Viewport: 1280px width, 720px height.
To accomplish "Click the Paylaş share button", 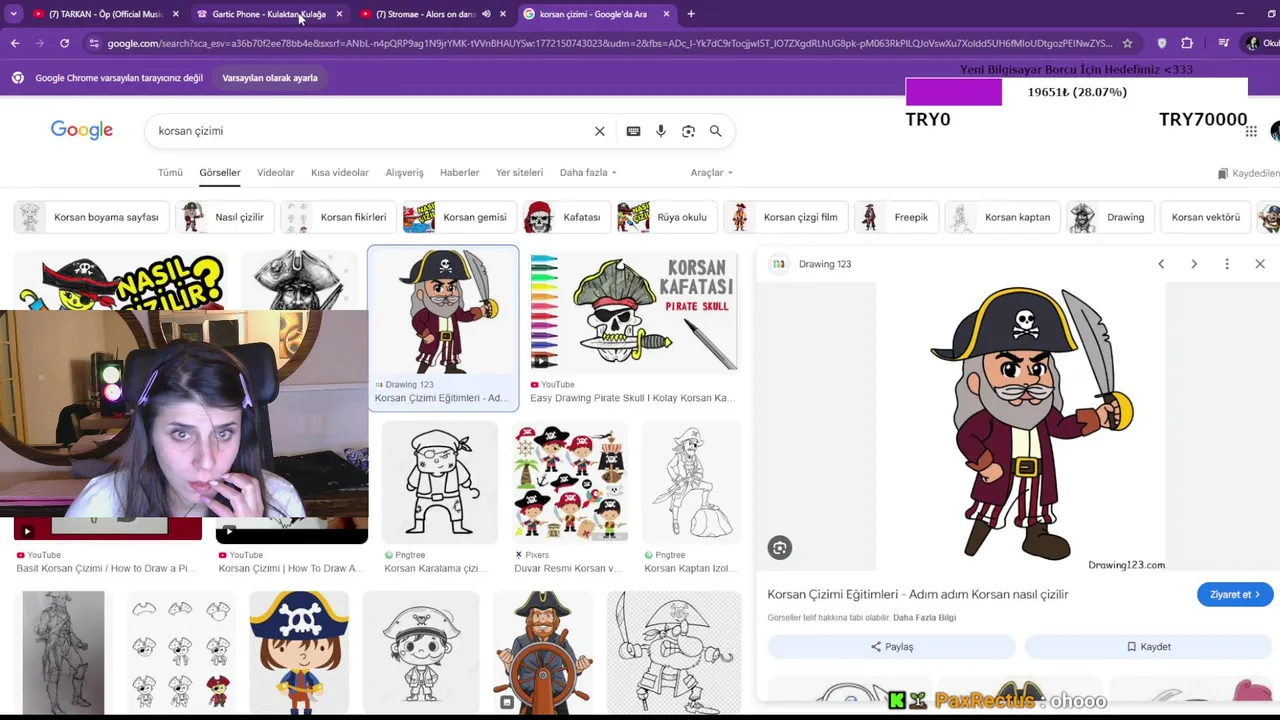I will point(892,647).
